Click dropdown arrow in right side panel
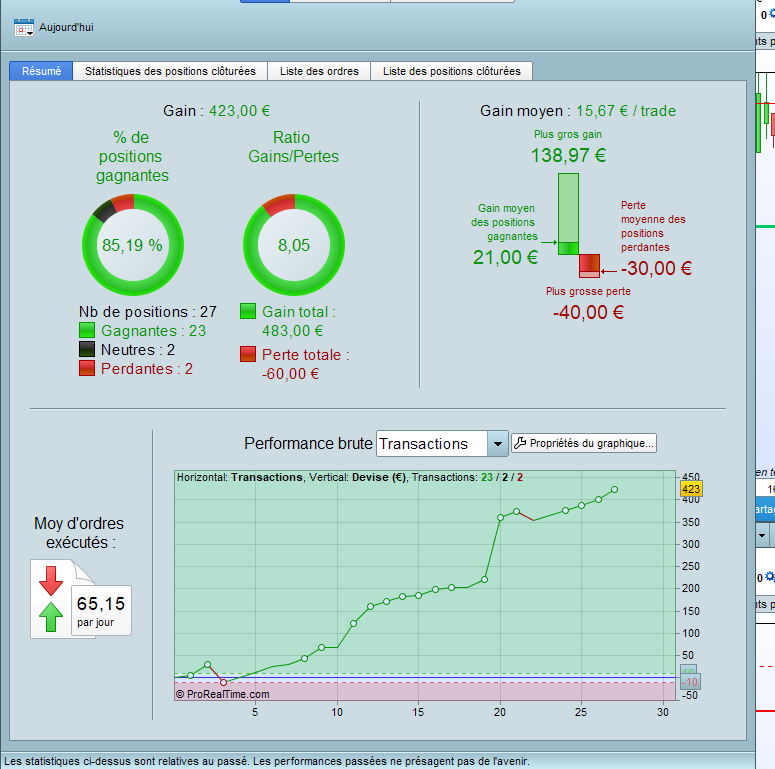This screenshot has height=769, width=775. [x=762, y=536]
